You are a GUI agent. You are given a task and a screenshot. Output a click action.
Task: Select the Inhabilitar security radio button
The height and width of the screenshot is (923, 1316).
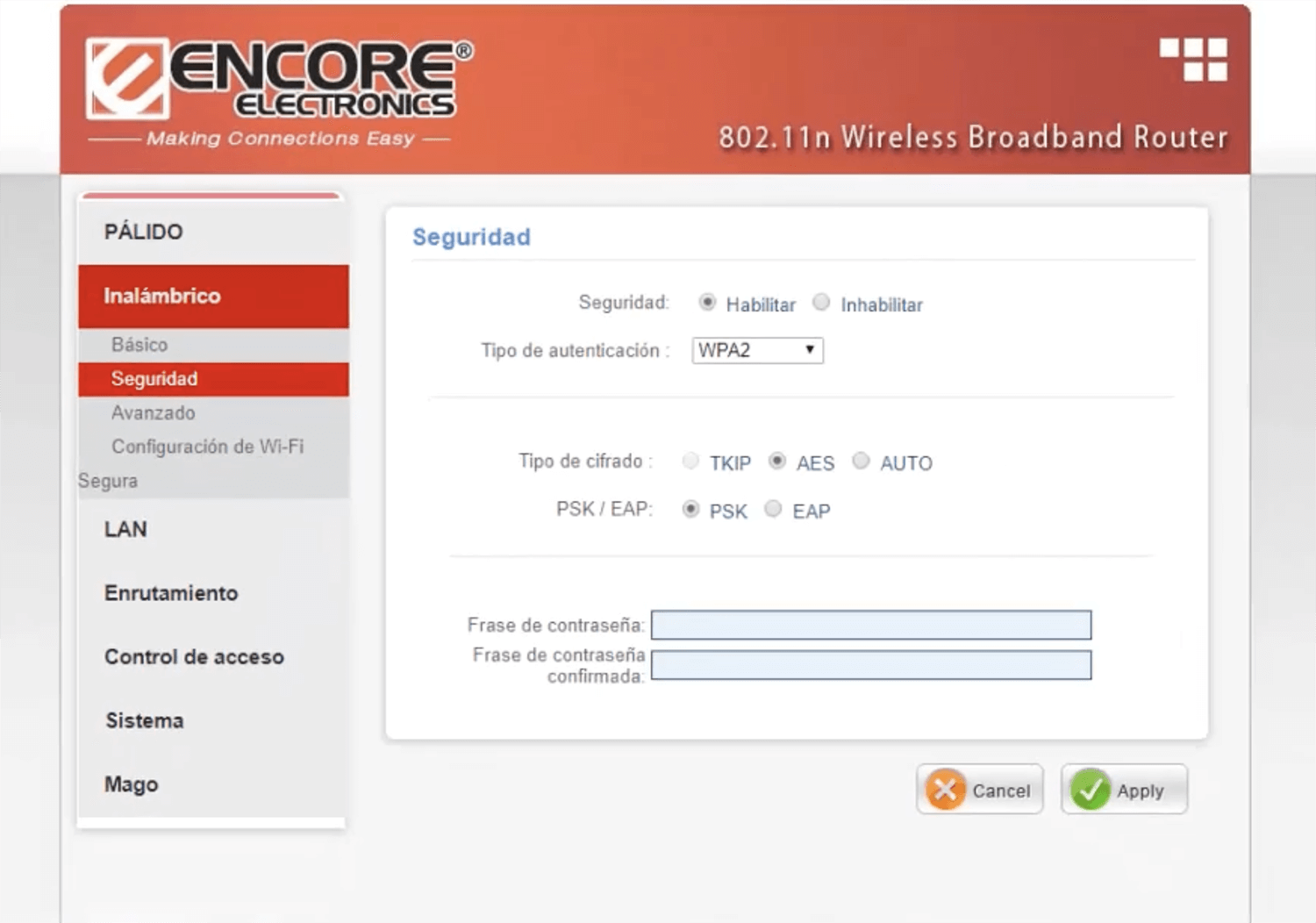point(821,303)
